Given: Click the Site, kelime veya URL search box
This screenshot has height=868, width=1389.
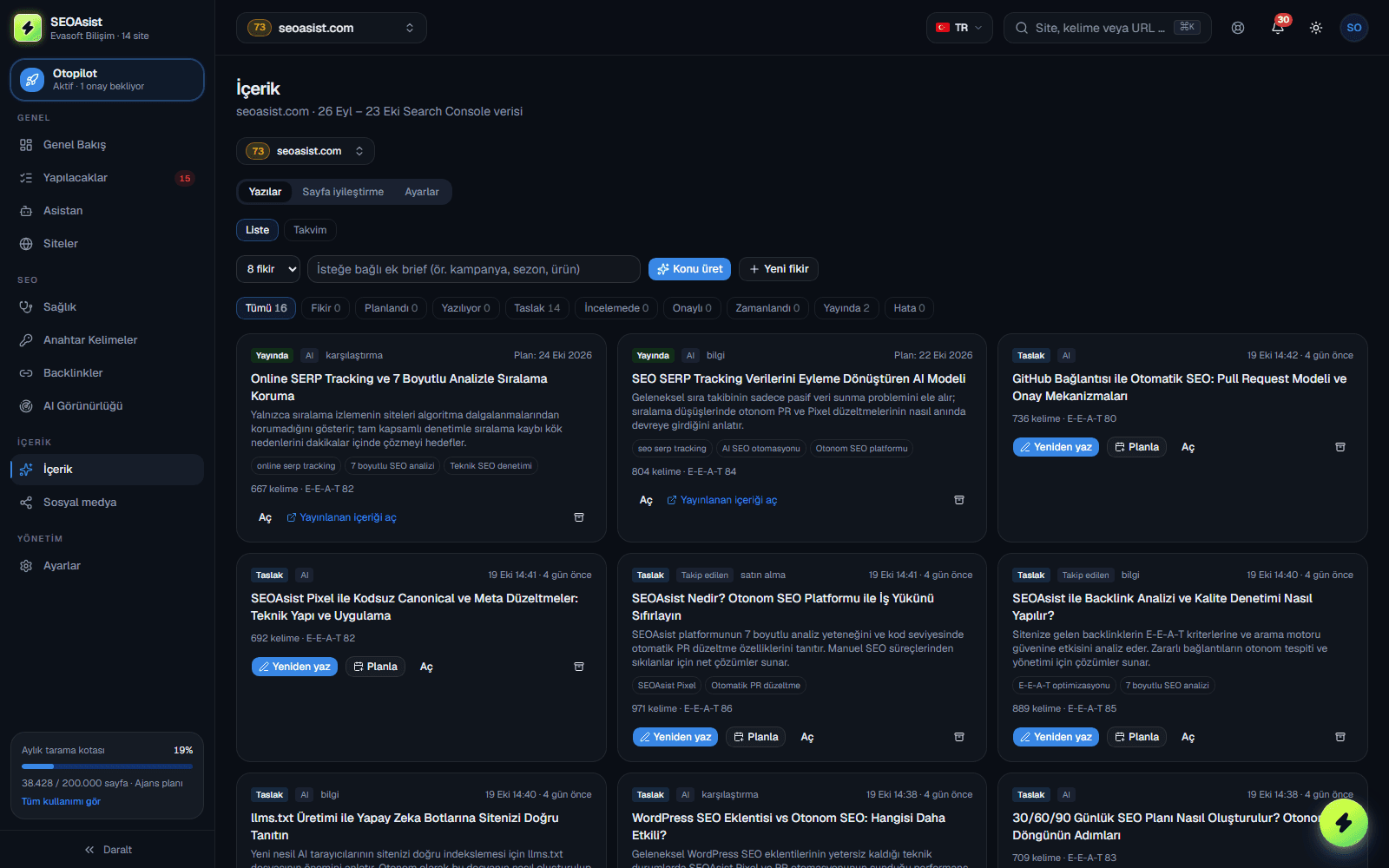Looking at the screenshot, I should tap(1107, 28).
